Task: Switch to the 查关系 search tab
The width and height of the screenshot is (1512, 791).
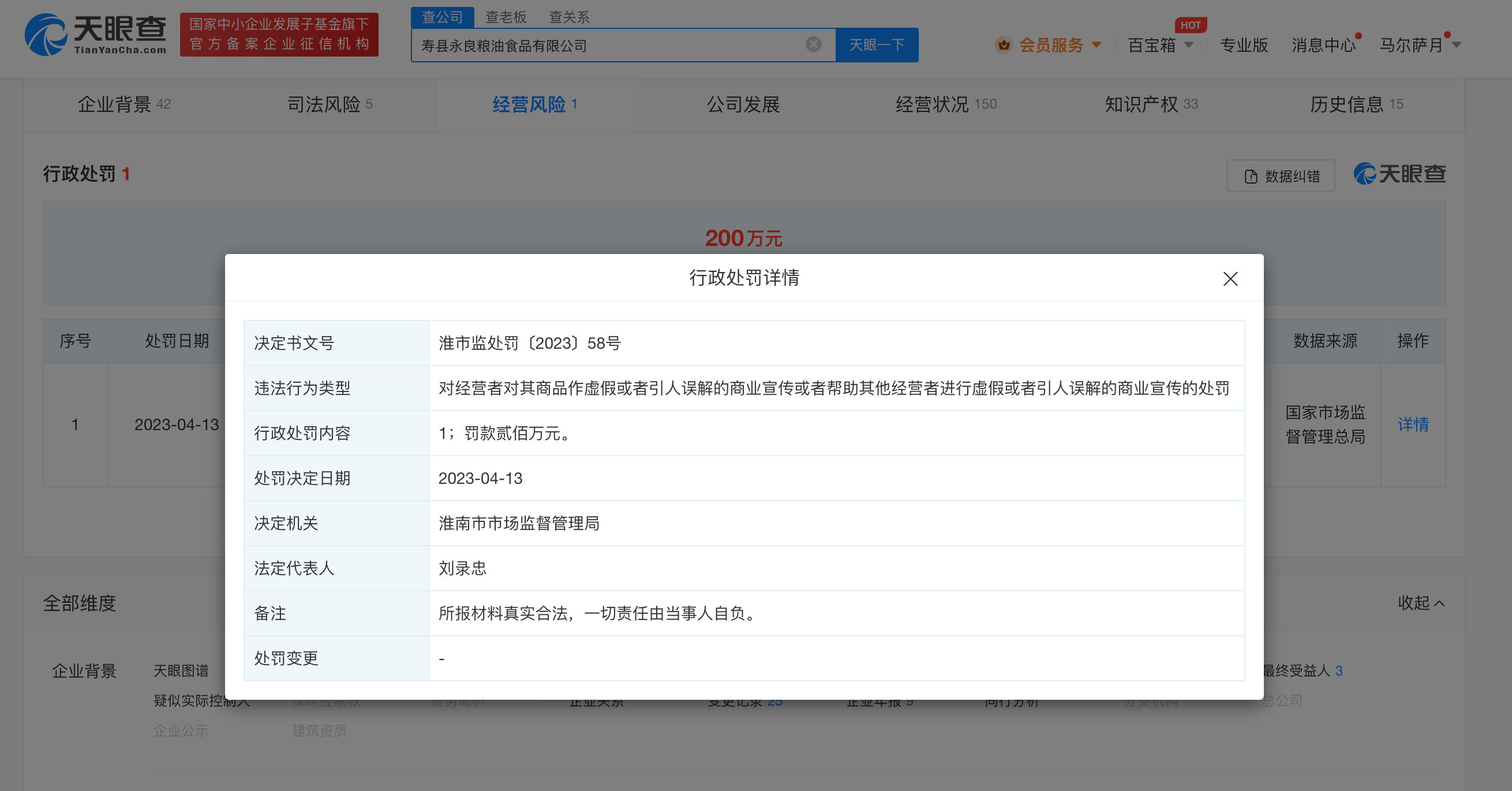Action: point(569,17)
